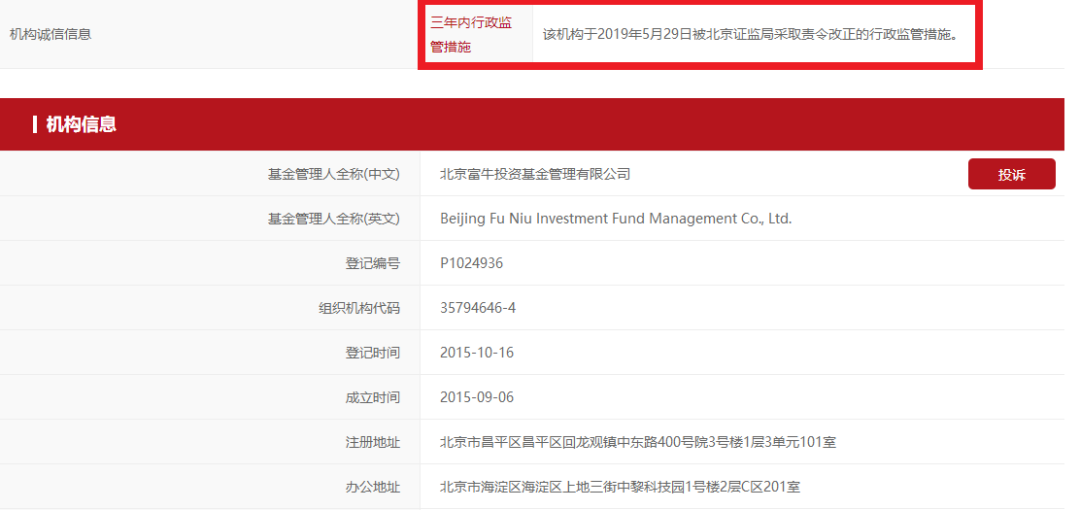Select the 成立时间 field label
Viewport: 1080px width, 510px height.
coord(373,398)
